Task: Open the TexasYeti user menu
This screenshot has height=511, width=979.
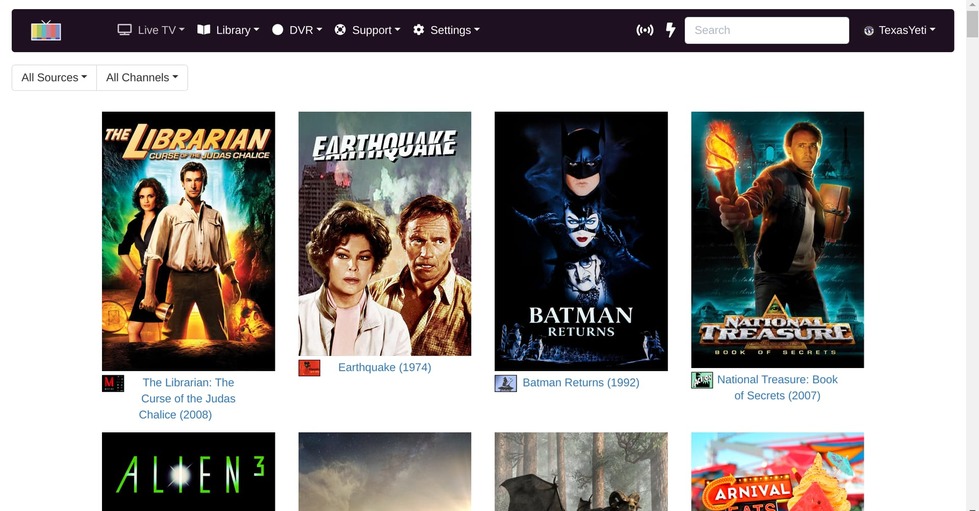Action: 900,30
